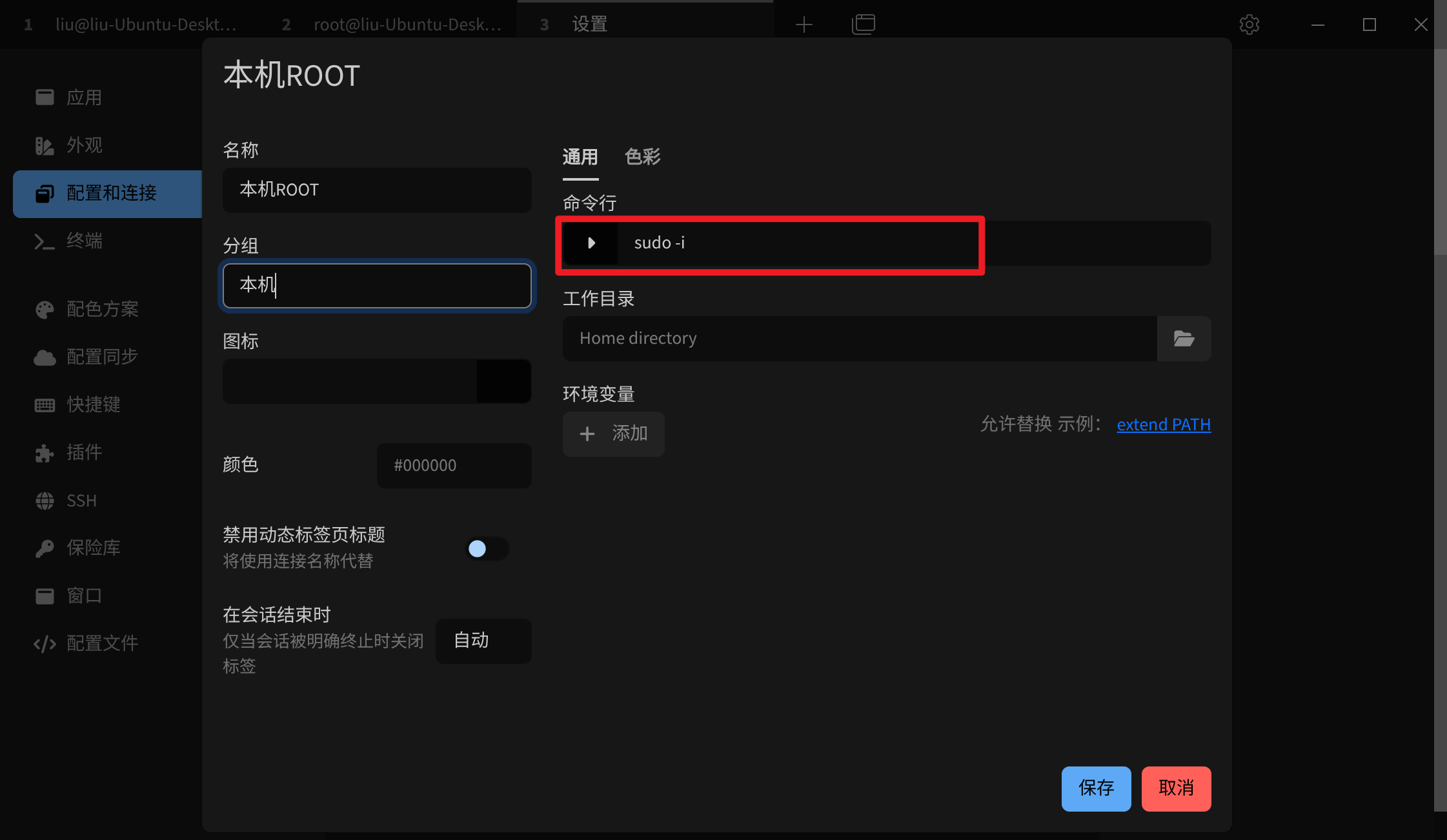Click the tab switcher windows icon
1447x840 pixels.
(x=863, y=25)
